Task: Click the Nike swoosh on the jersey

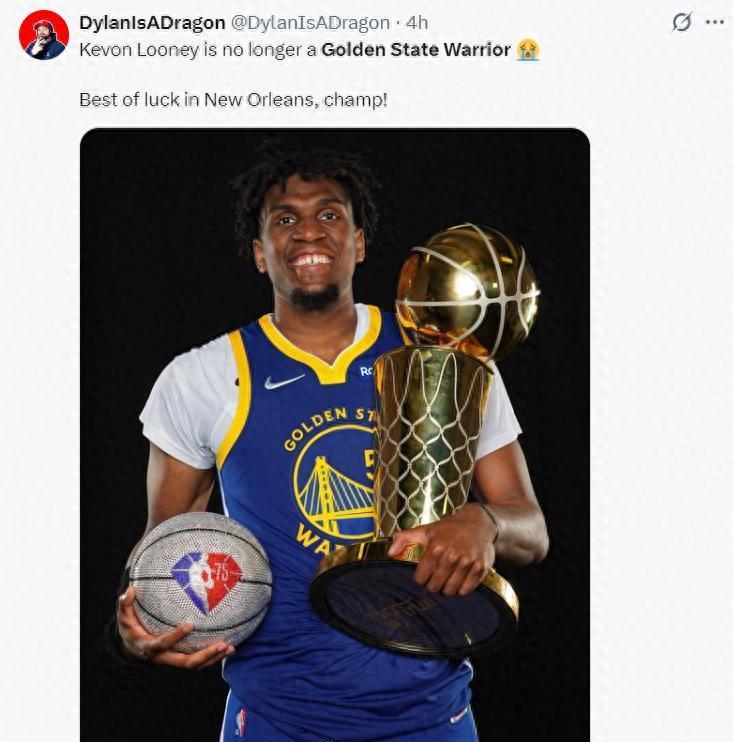Action: pos(284,382)
